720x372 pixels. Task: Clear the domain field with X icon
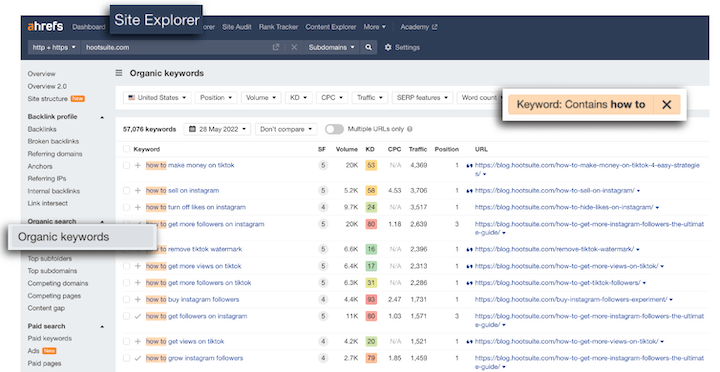pos(294,47)
